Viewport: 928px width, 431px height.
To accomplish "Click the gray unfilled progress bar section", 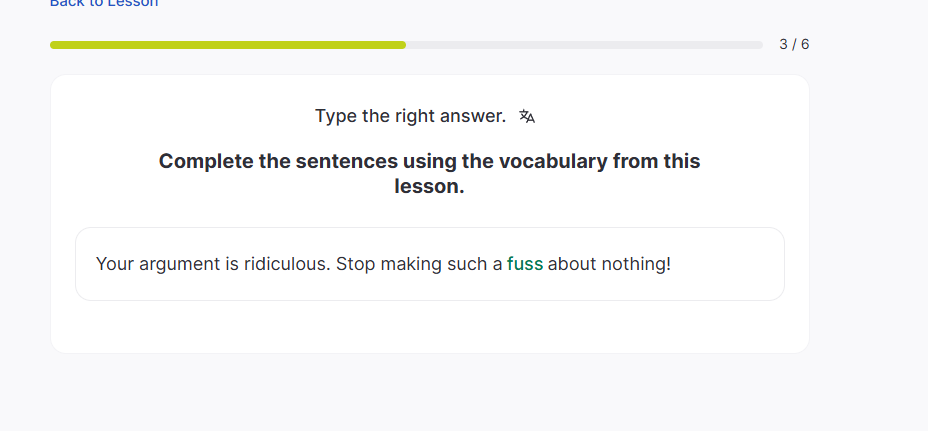I will click(584, 45).
